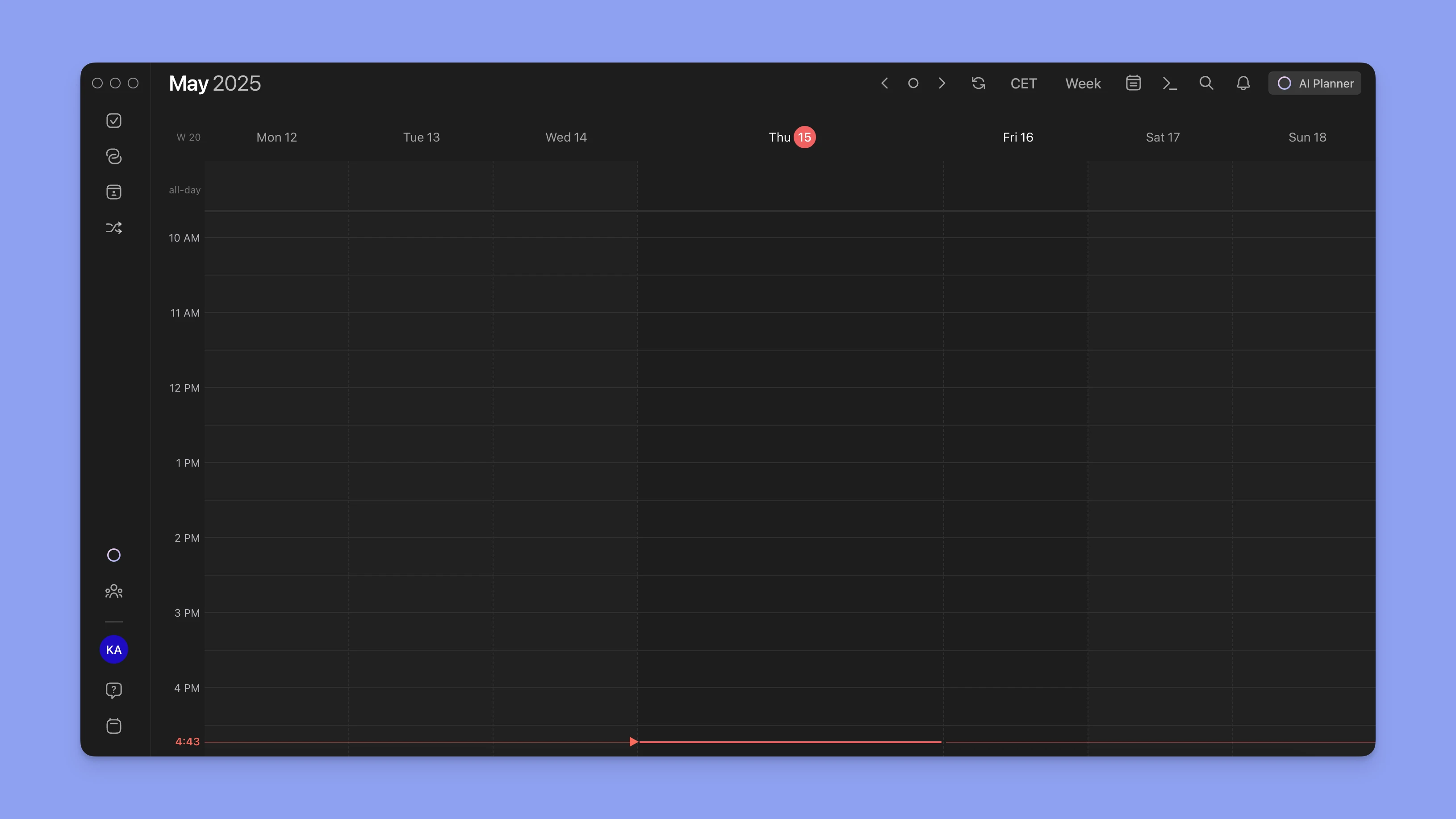Select the Sat 17 day header
This screenshot has width=1456, height=819.
click(x=1163, y=138)
